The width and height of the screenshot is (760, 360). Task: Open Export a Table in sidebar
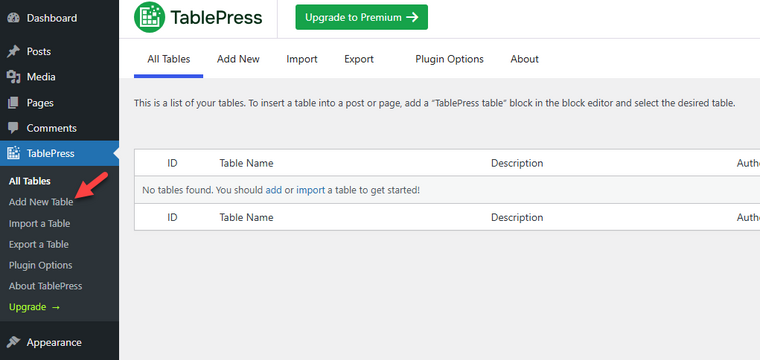(x=39, y=245)
